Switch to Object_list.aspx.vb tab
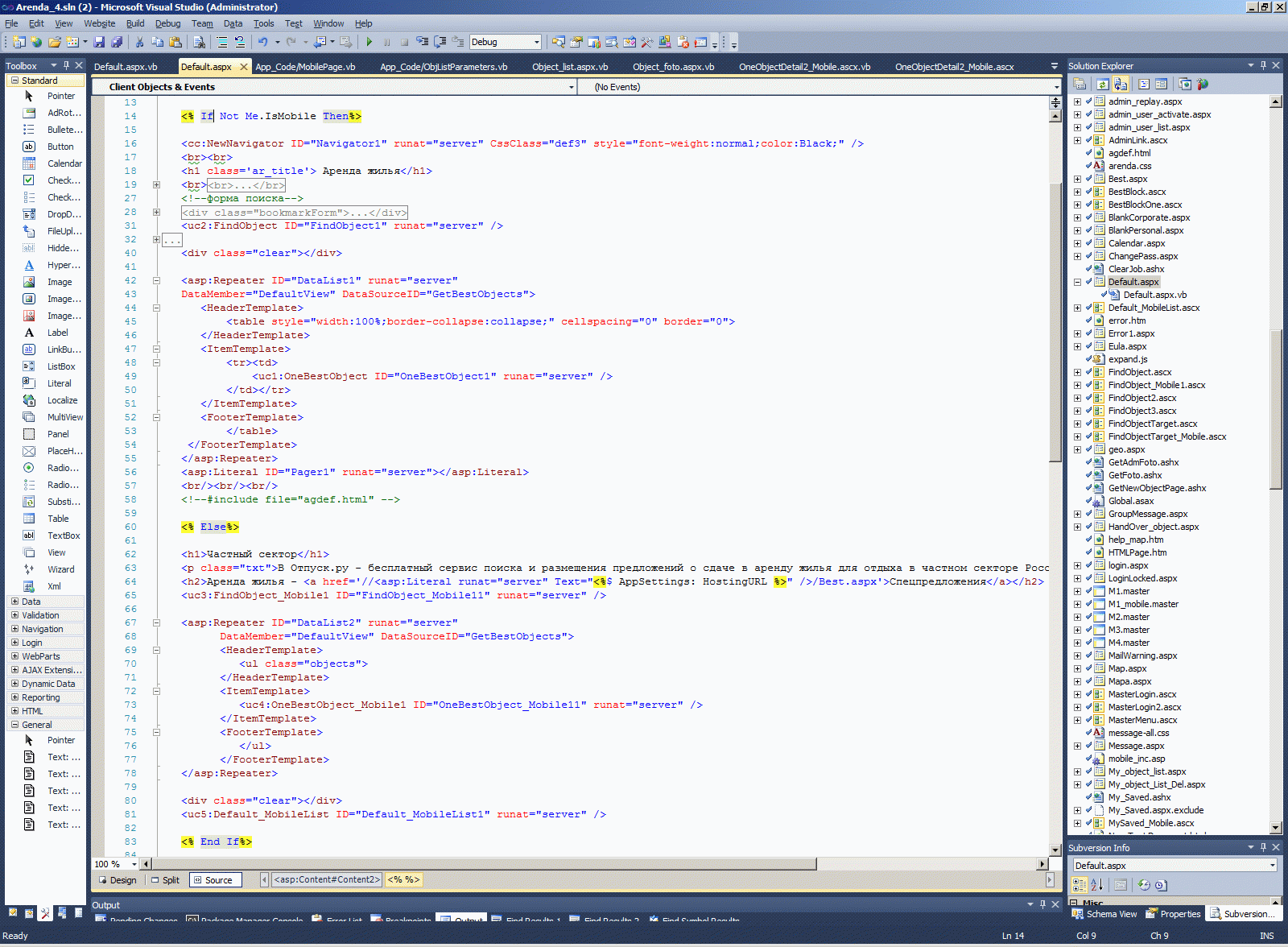Viewport: 1288px width, 947px height. pos(569,67)
